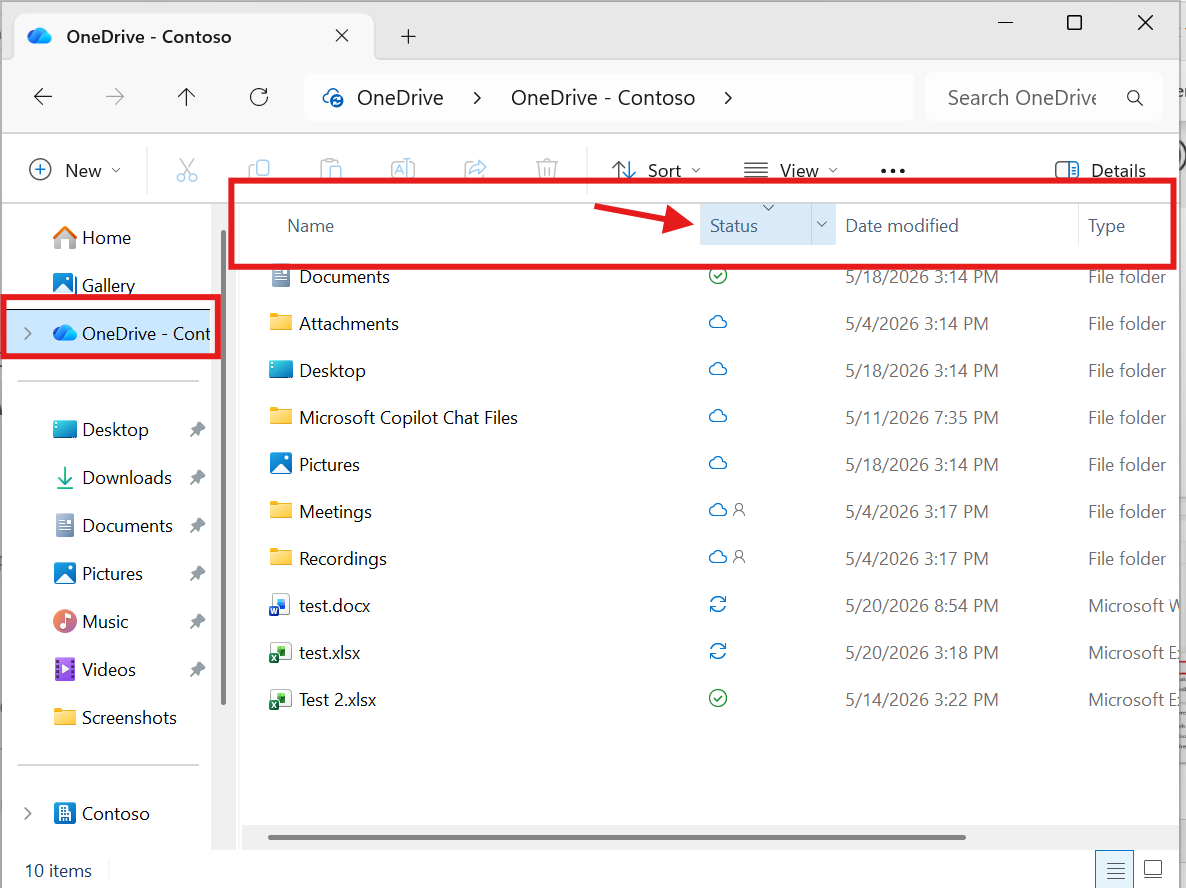Open the Status column filter dropdown
Viewport: 1186px width, 888px height.
click(x=822, y=225)
